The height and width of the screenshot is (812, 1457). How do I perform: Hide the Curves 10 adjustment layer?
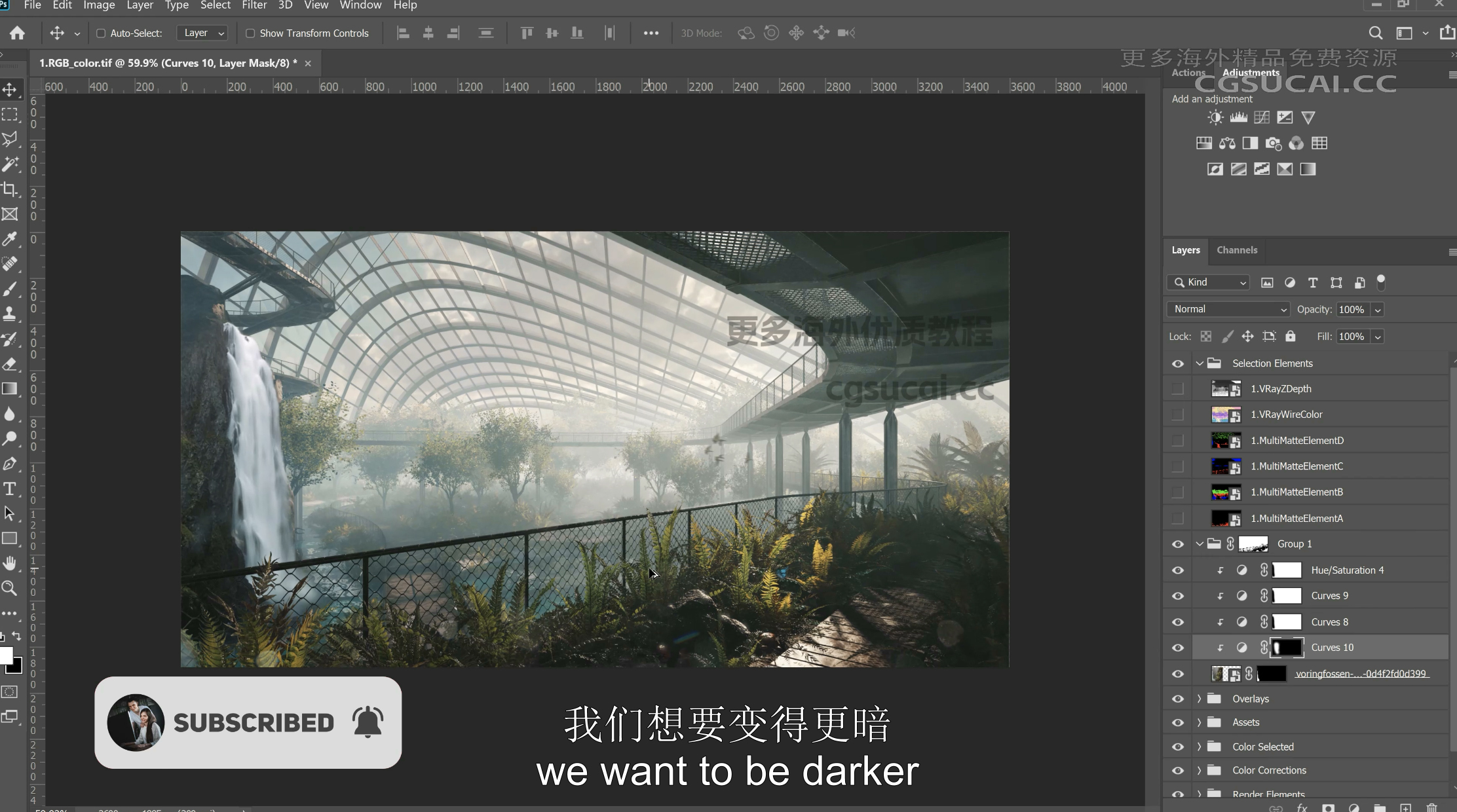point(1178,648)
